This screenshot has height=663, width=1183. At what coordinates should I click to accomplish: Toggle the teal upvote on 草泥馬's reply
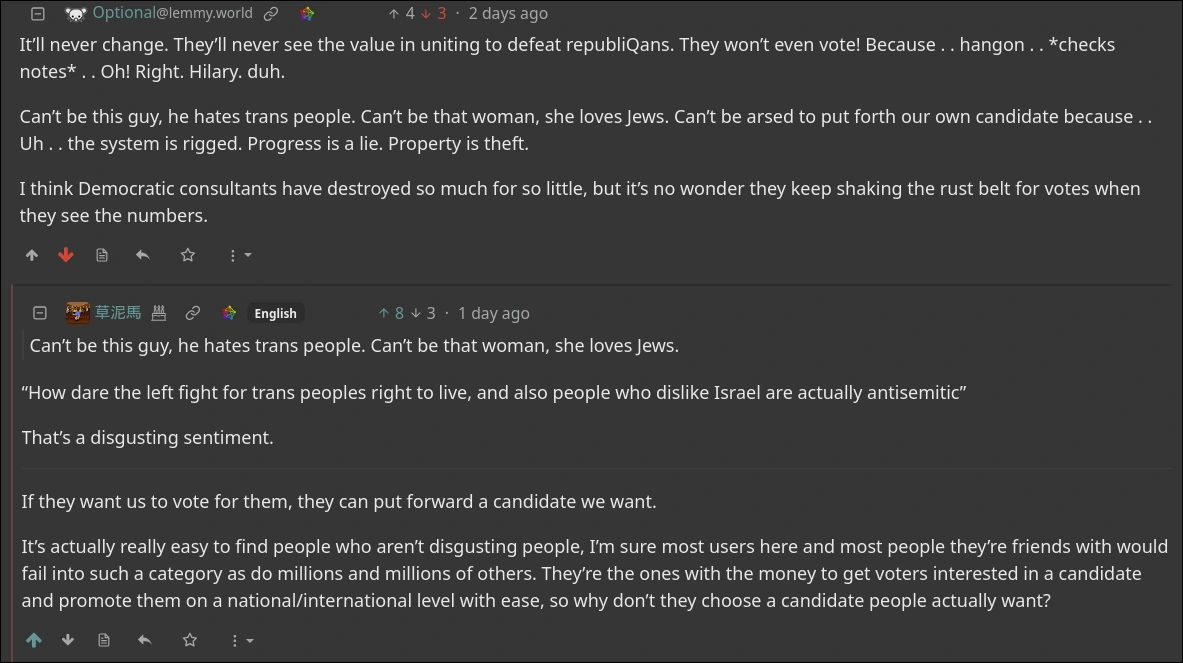click(x=34, y=640)
